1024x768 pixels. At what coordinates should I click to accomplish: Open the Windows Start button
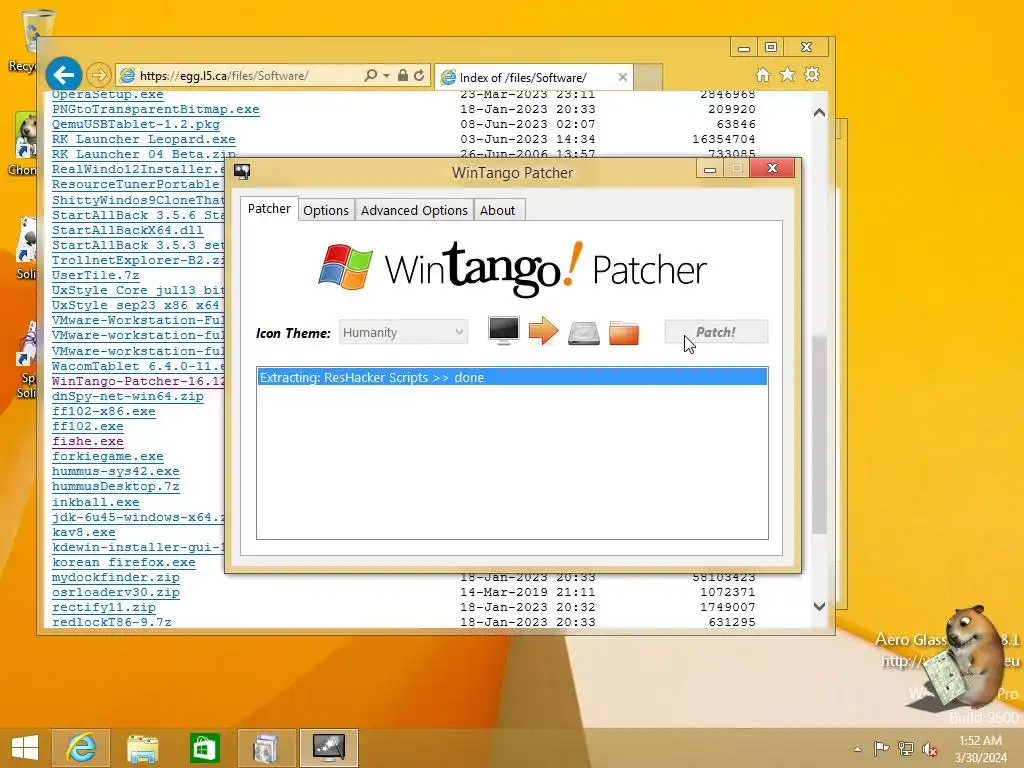point(25,748)
